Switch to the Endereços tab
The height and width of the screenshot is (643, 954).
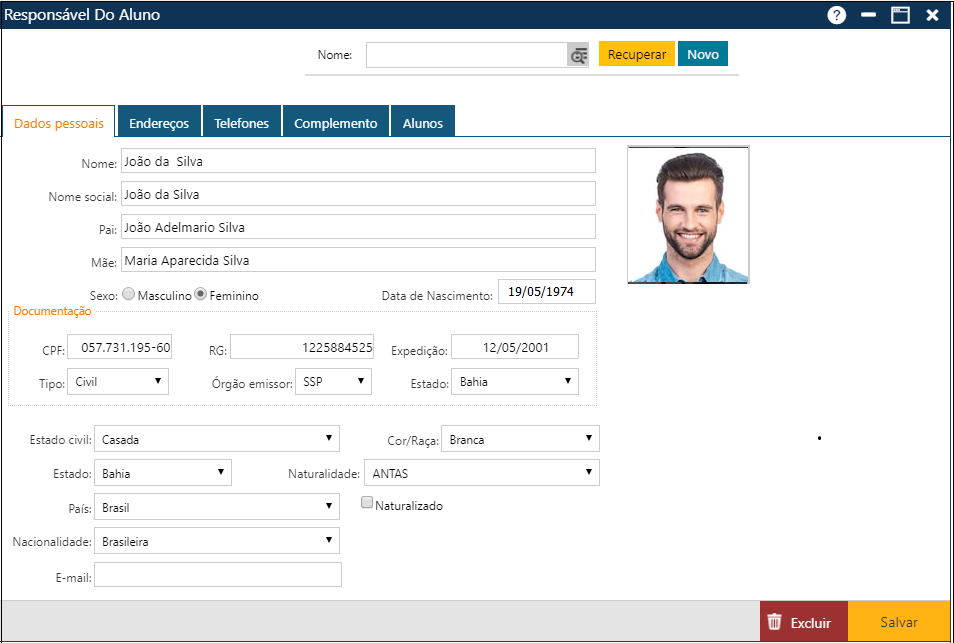159,123
